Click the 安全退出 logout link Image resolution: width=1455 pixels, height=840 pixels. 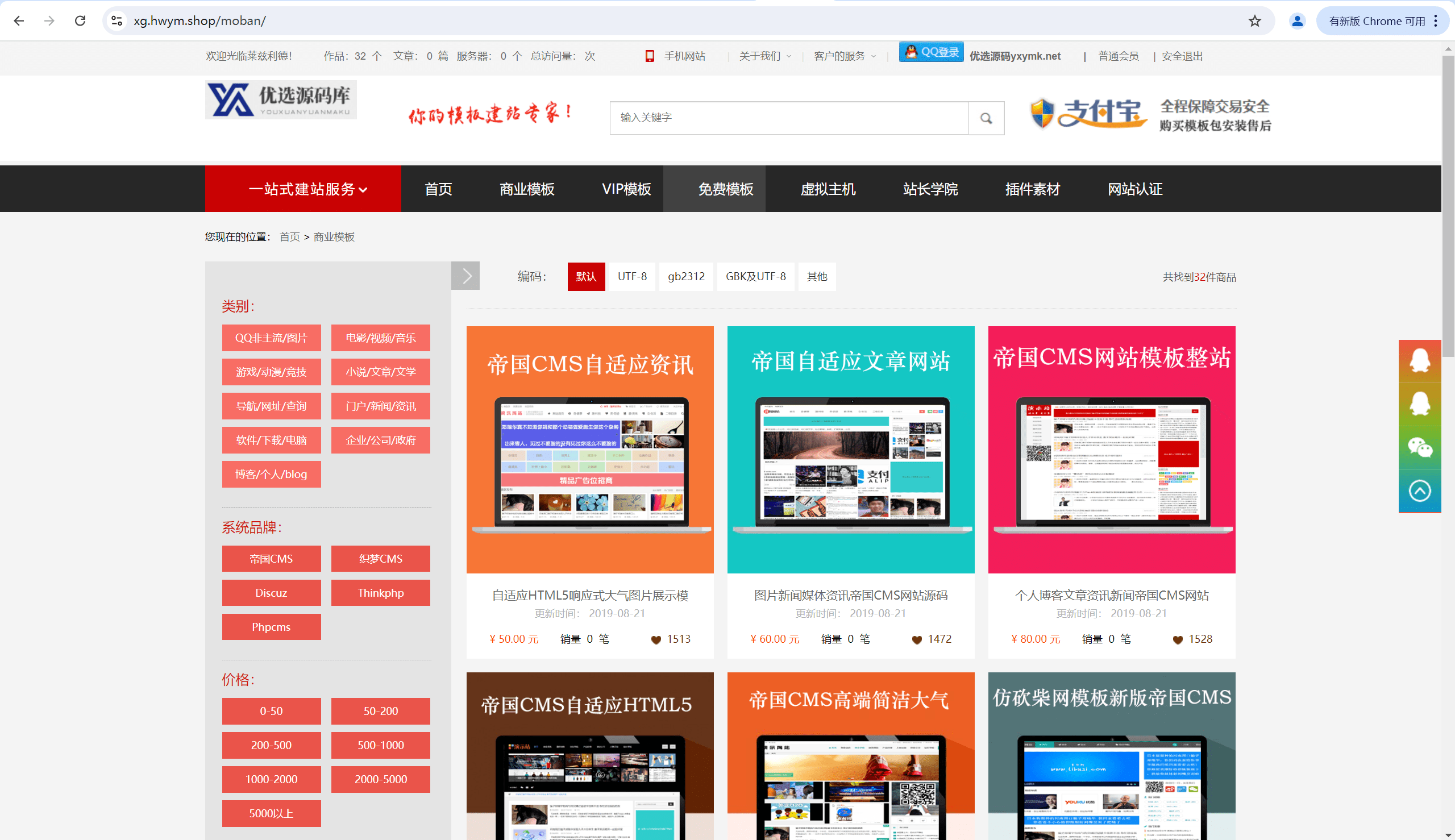pyautogui.click(x=1182, y=56)
